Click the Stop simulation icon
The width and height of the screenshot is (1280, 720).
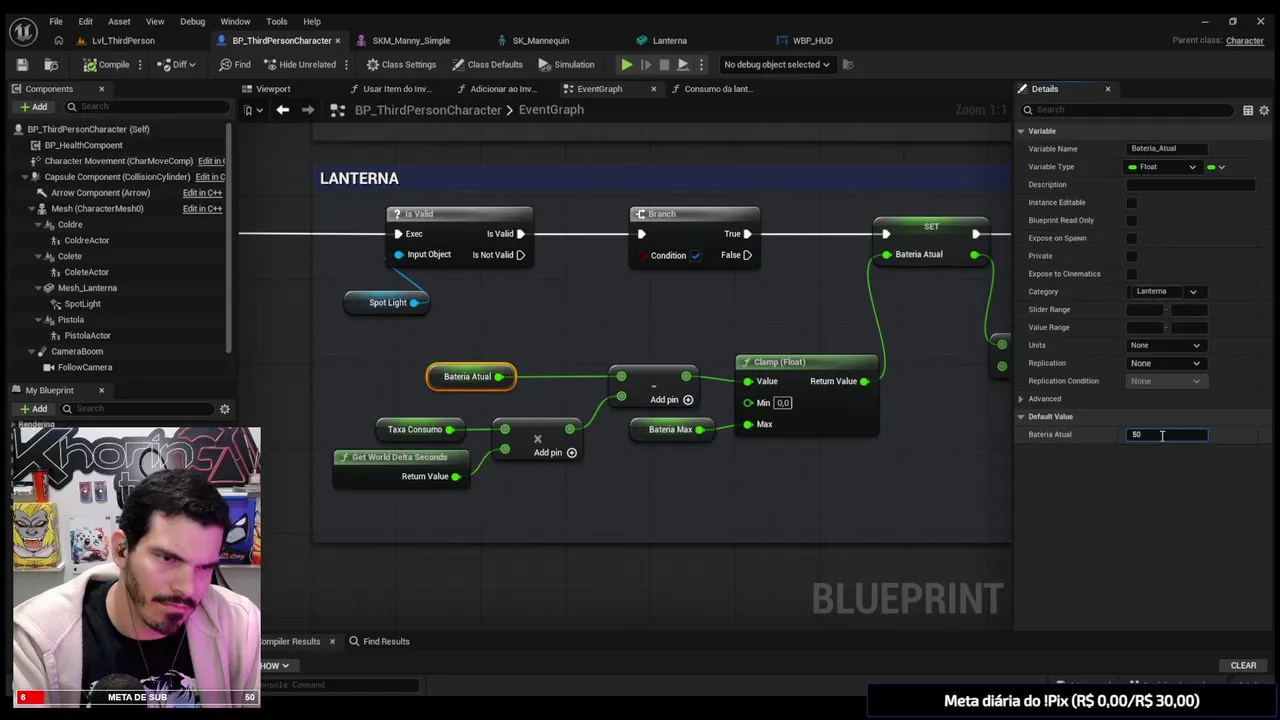coord(664,64)
